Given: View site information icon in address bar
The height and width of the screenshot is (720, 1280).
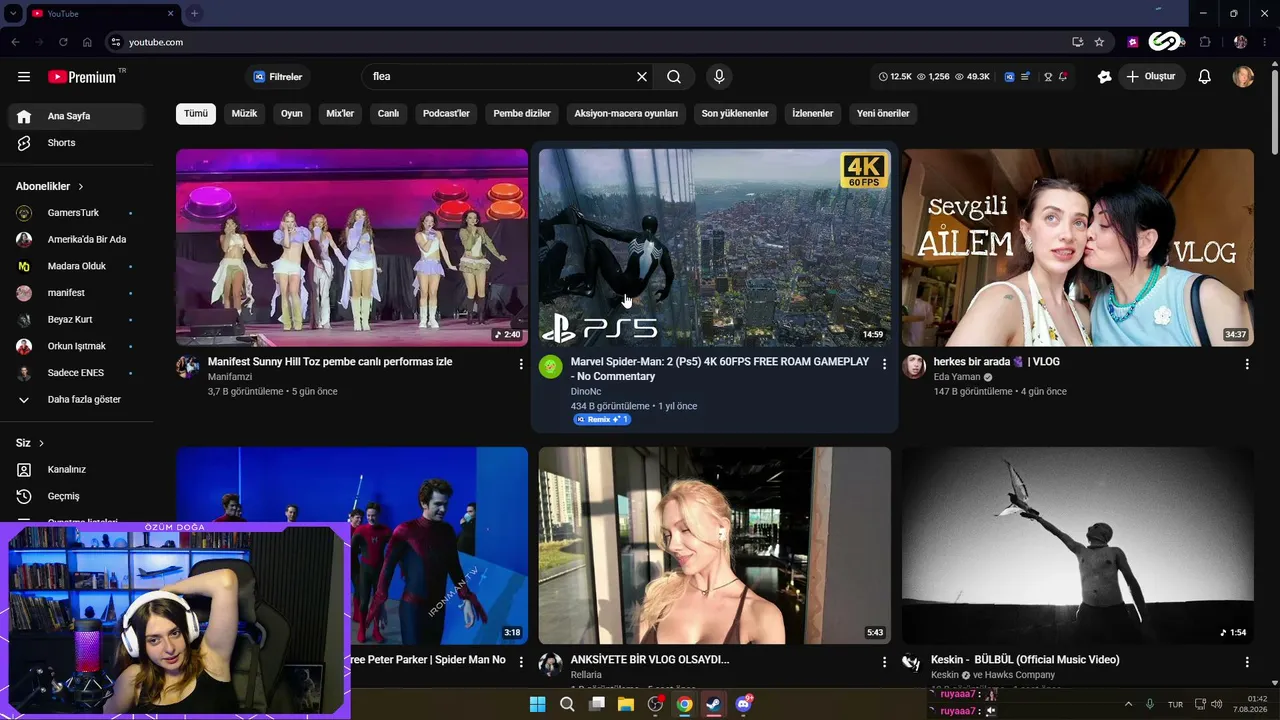Looking at the screenshot, I should click(116, 42).
